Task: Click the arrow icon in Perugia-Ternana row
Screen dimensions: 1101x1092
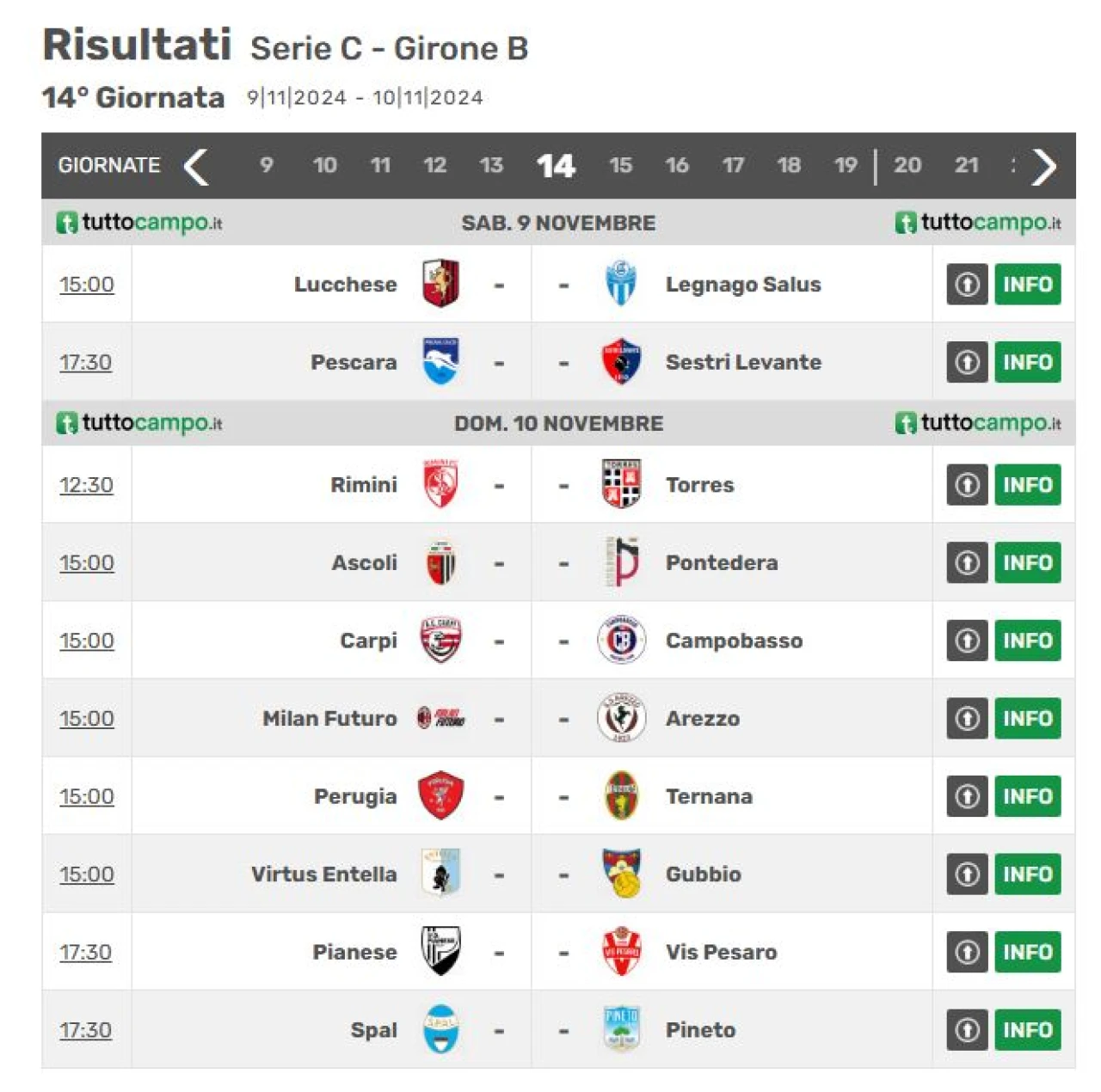Action: tap(968, 796)
